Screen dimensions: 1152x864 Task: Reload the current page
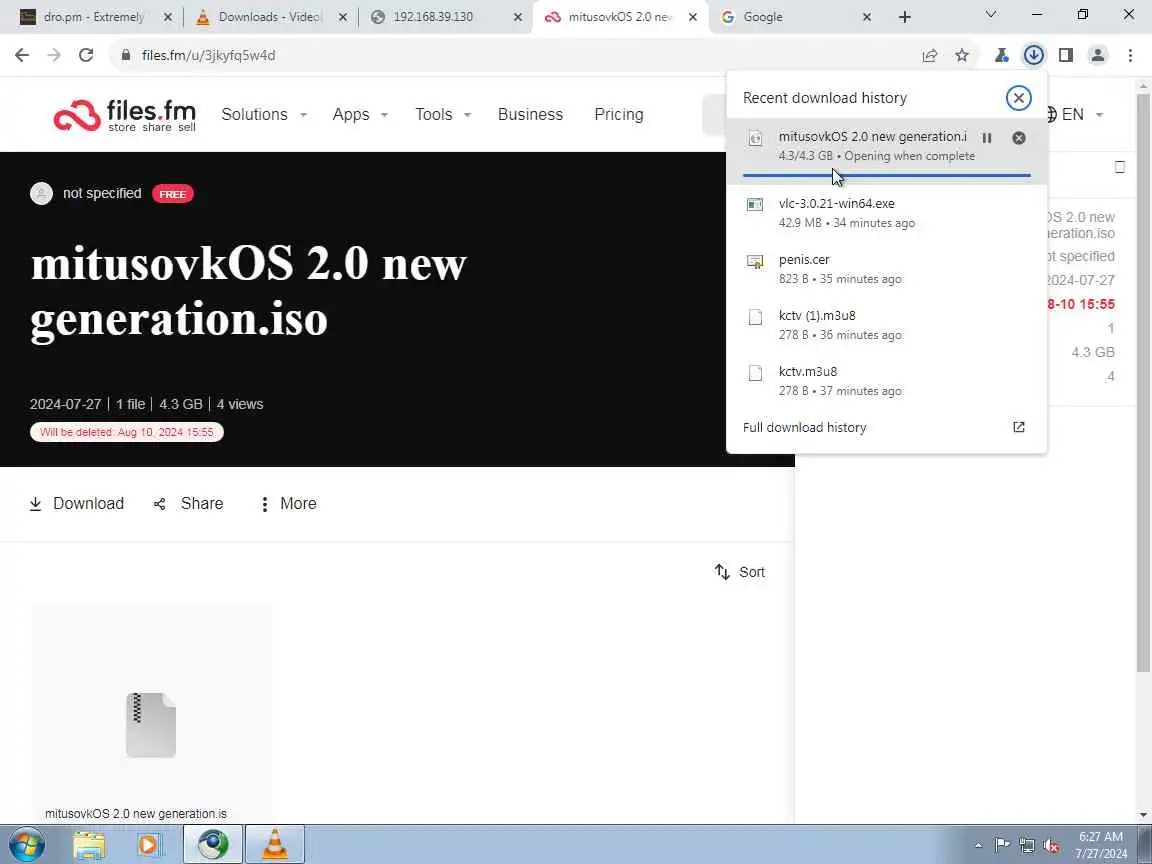click(x=86, y=55)
